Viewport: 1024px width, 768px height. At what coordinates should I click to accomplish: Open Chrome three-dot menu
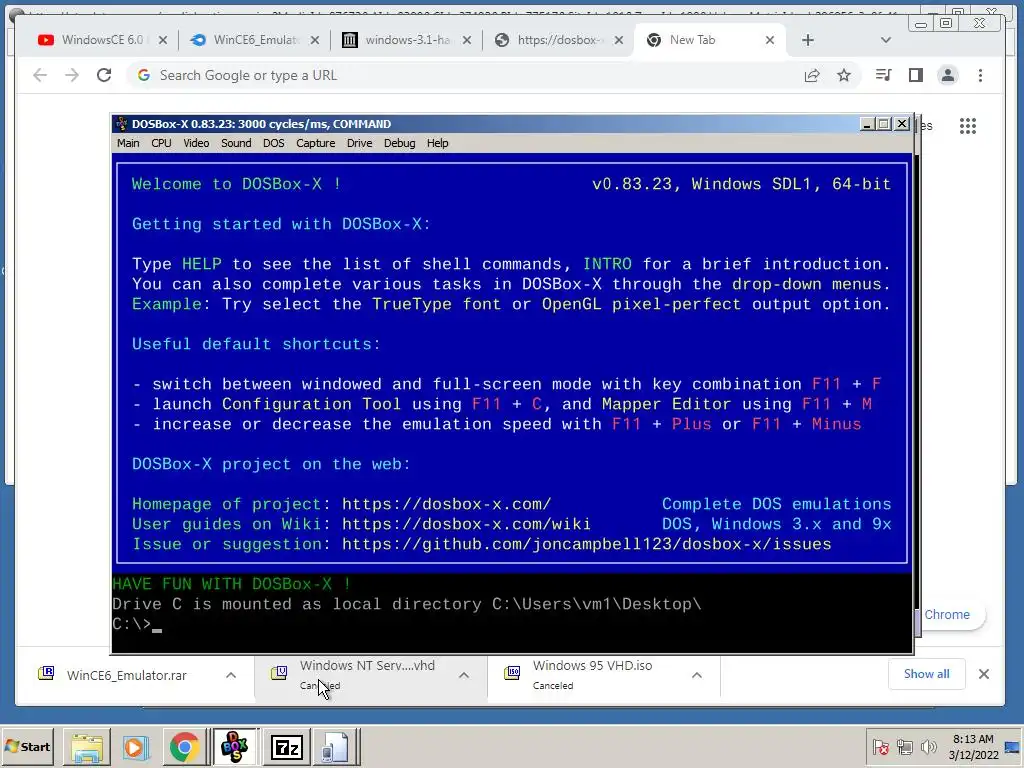(x=980, y=75)
